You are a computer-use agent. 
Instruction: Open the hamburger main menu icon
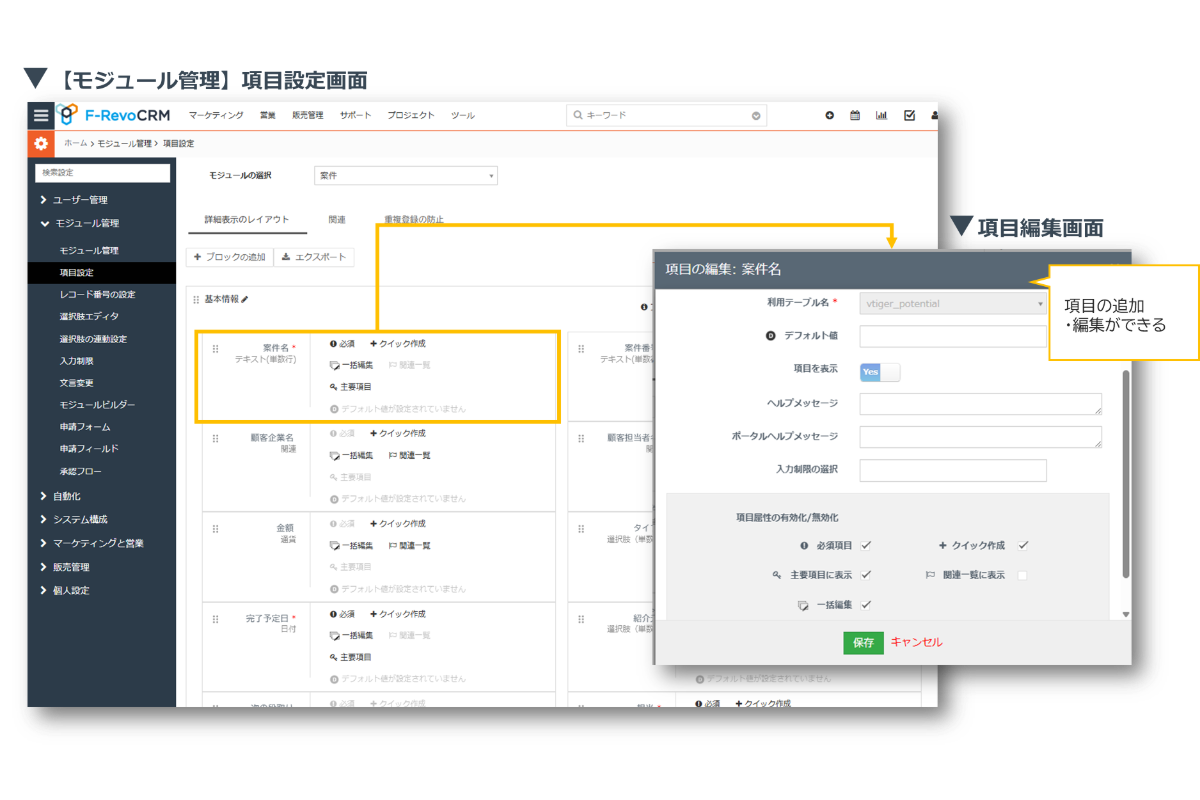coord(41,115)
